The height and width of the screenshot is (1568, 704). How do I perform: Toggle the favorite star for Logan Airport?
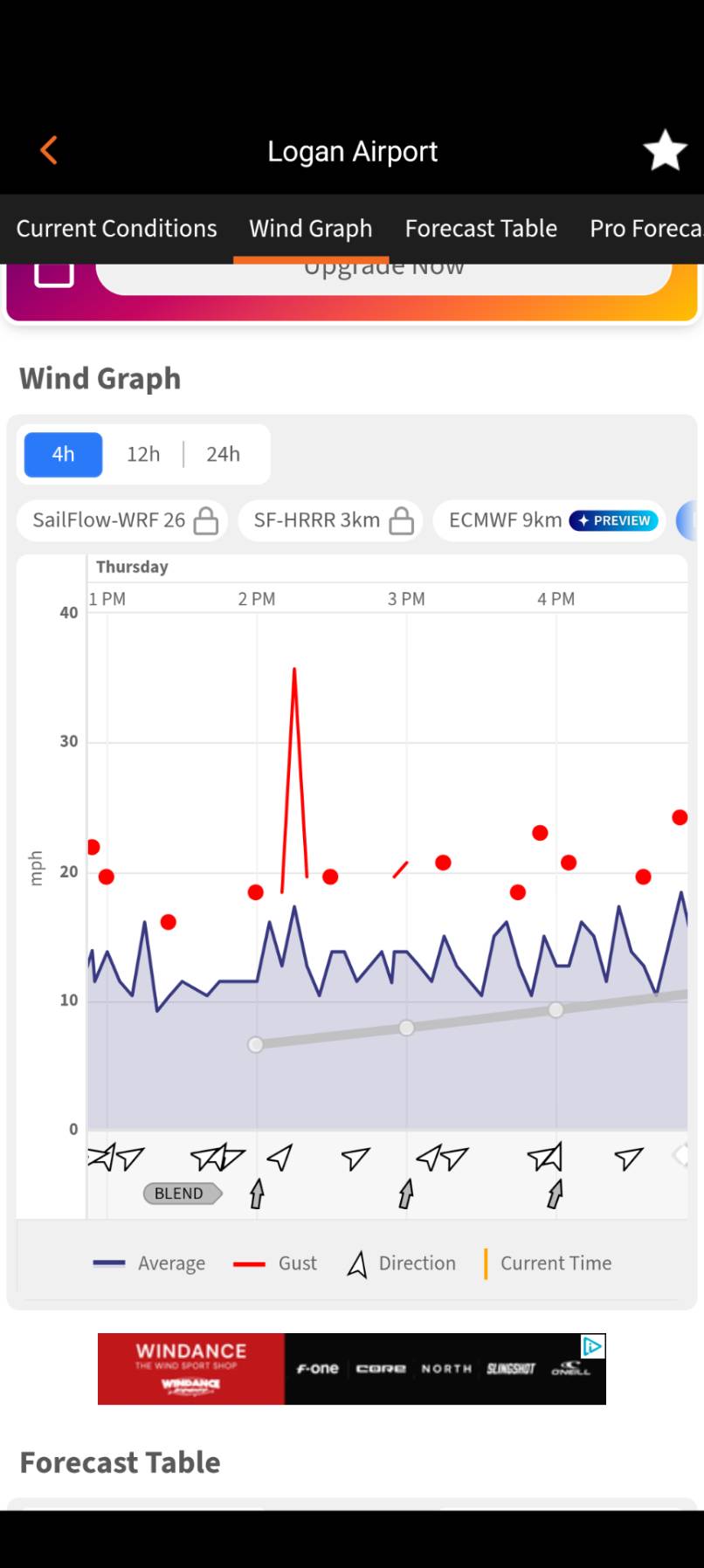coord(666,150)
